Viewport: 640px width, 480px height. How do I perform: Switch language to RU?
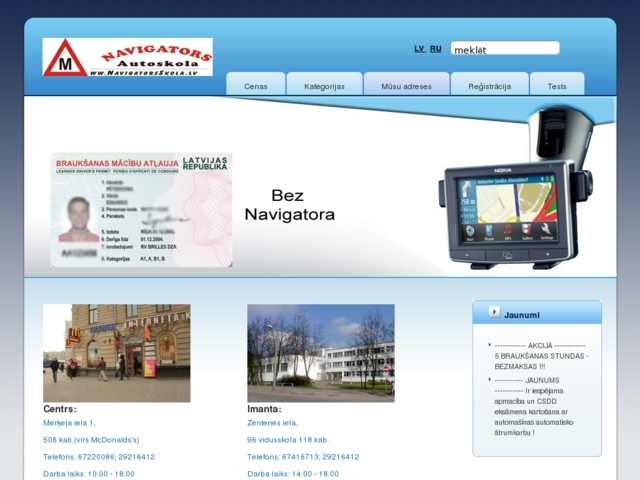click(436, 49)
